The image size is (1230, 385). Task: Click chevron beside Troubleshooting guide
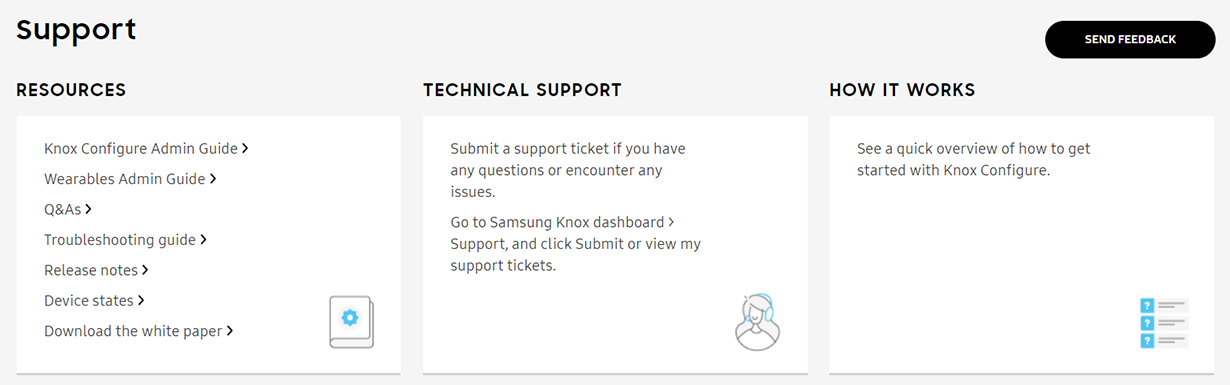pos(204,240)
